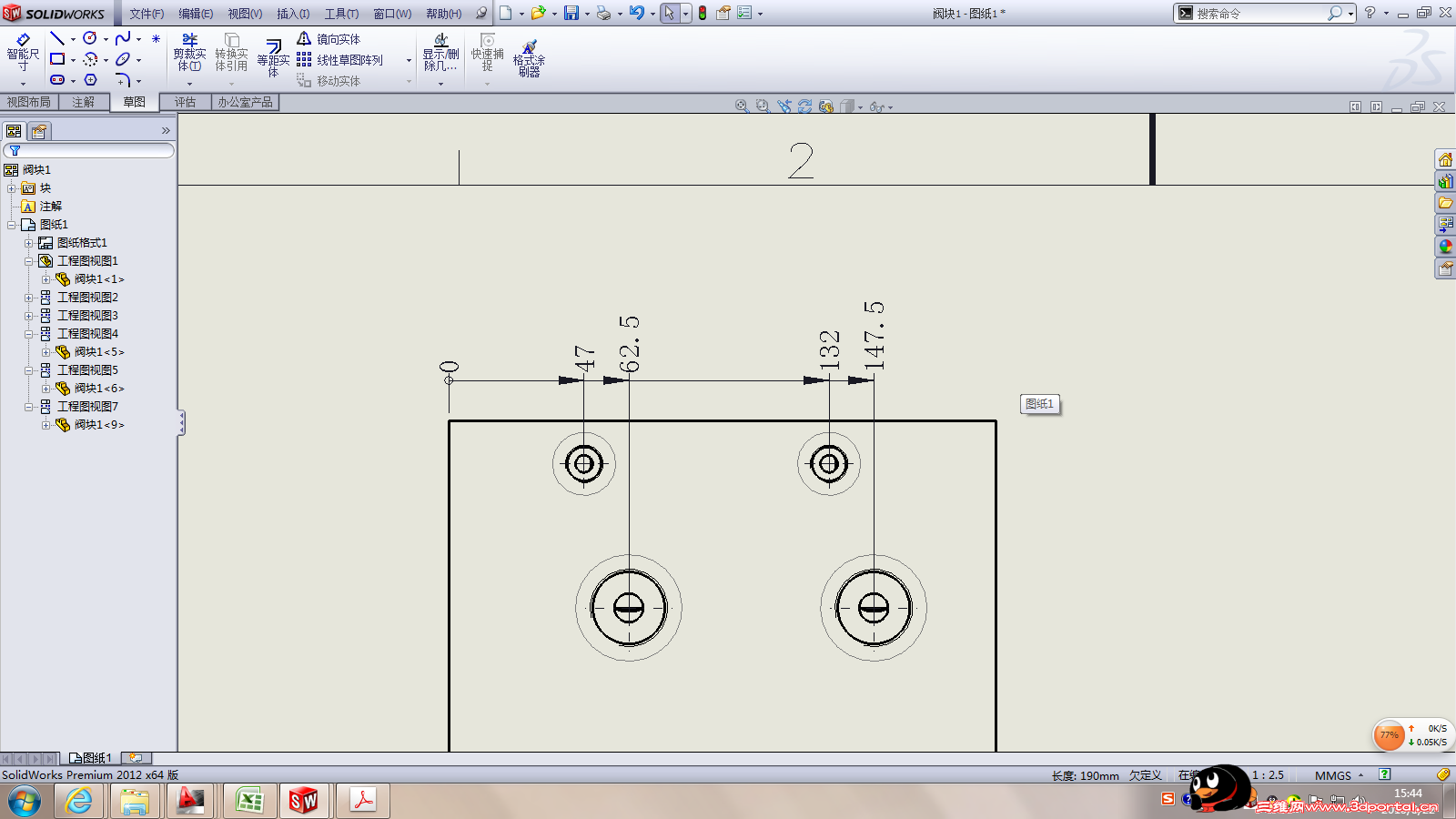Collapse the 图纸1 tree node

(x=12, y=225)
